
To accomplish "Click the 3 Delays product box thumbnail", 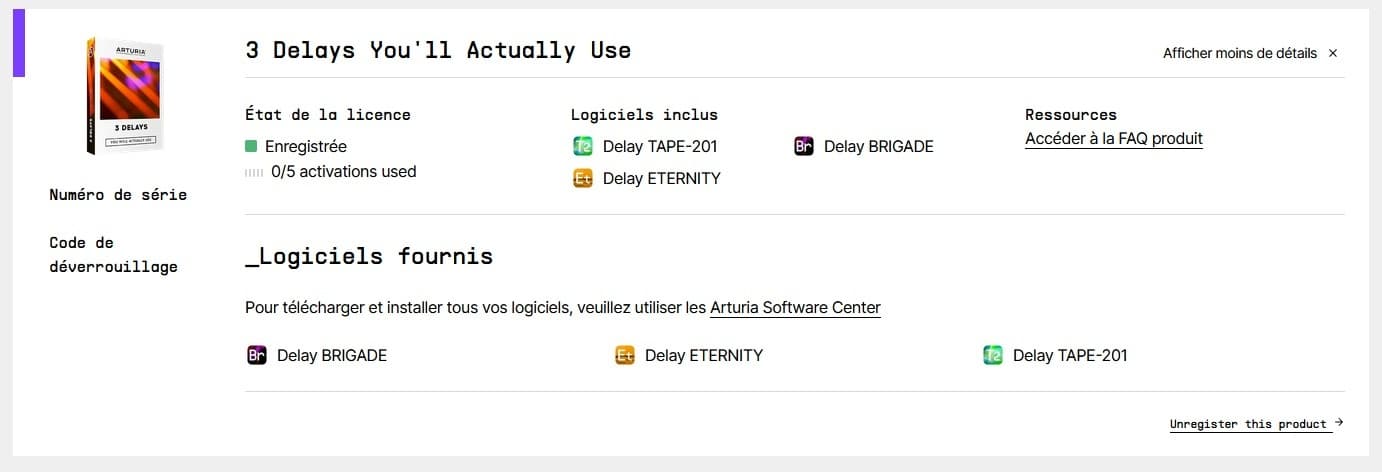I will 124,96.
